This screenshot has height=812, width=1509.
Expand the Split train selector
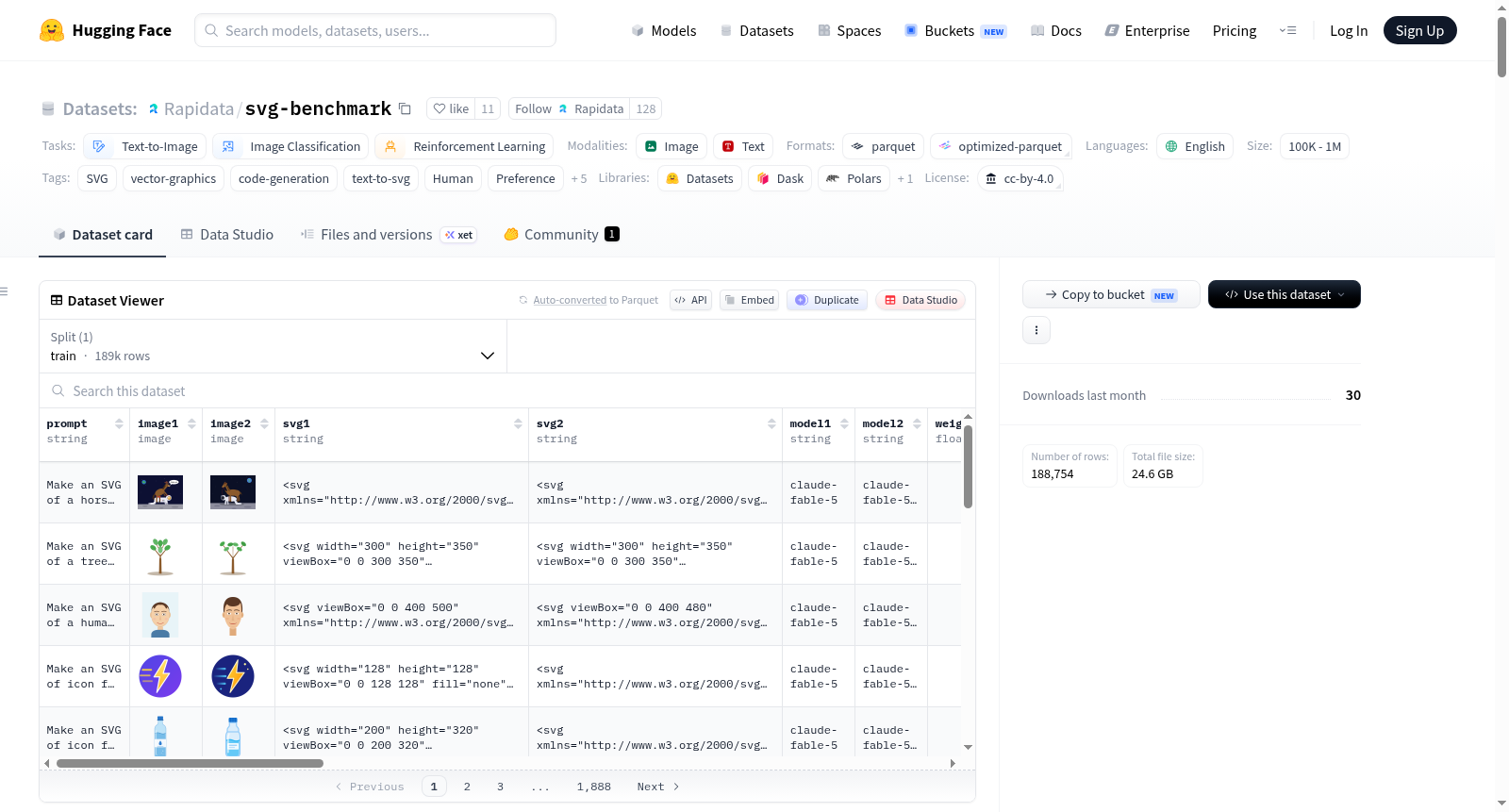click(x=274, y=346)
